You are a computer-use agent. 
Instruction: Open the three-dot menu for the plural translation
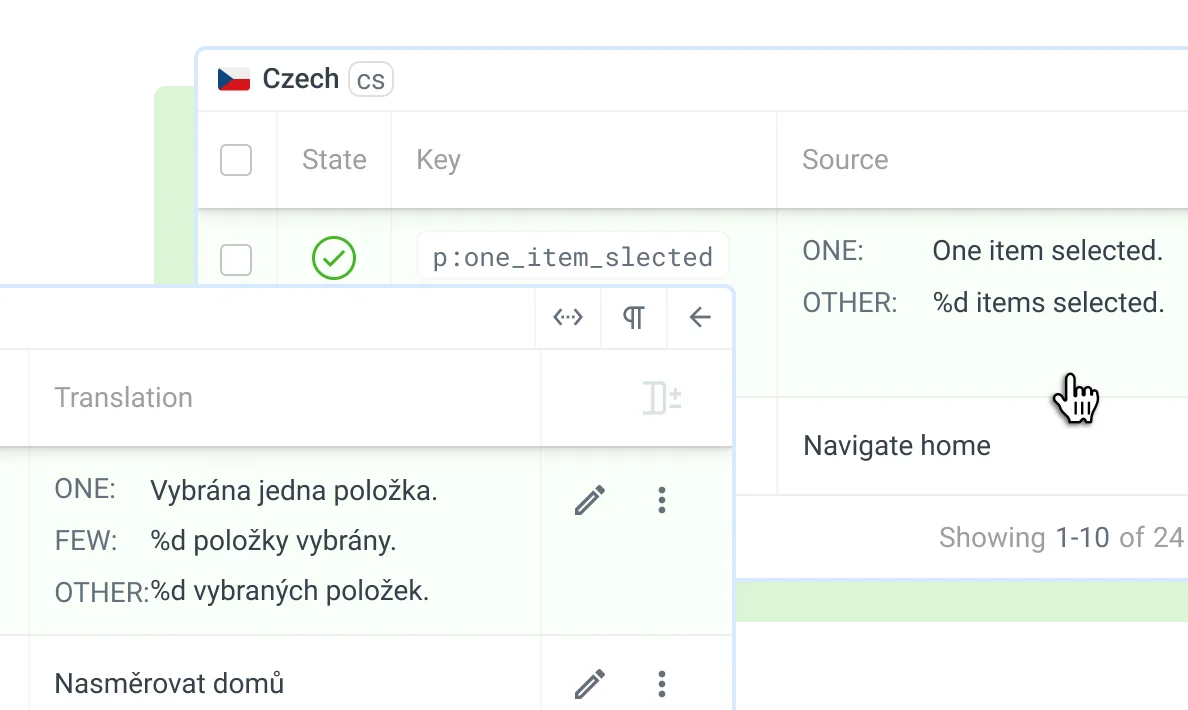[x=661, y=500]
